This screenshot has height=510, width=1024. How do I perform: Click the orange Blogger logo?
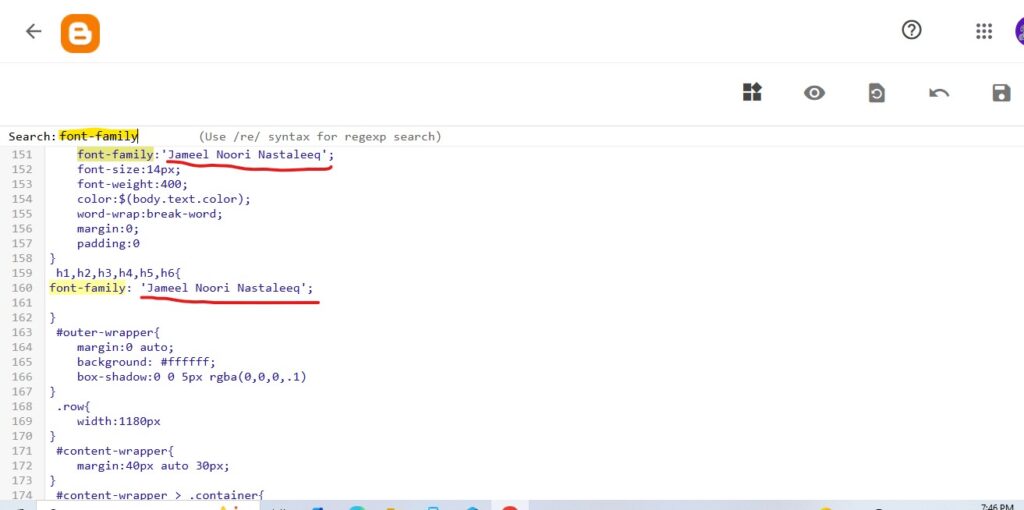tap(80, 33)
